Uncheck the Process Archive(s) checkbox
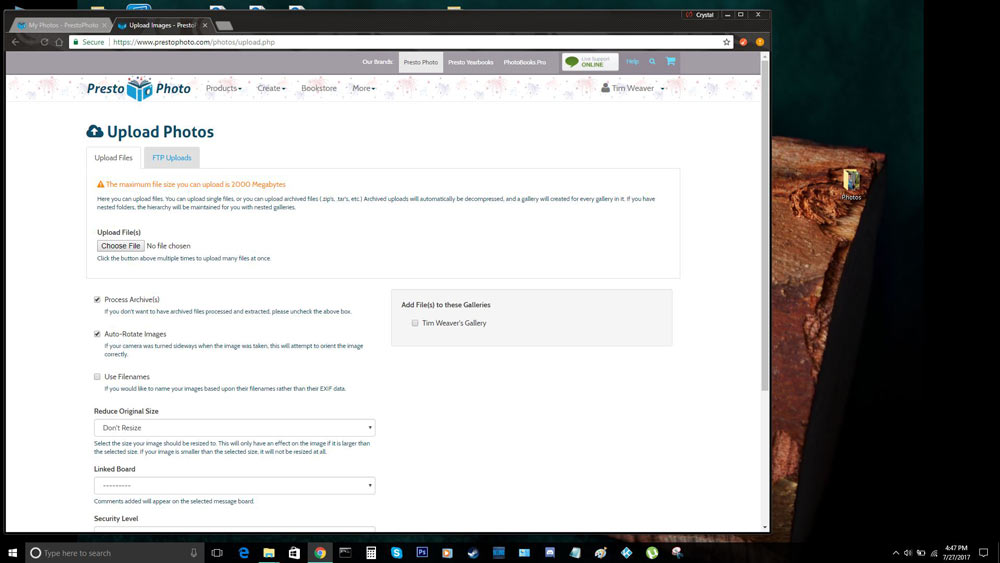 coord(97,299)
